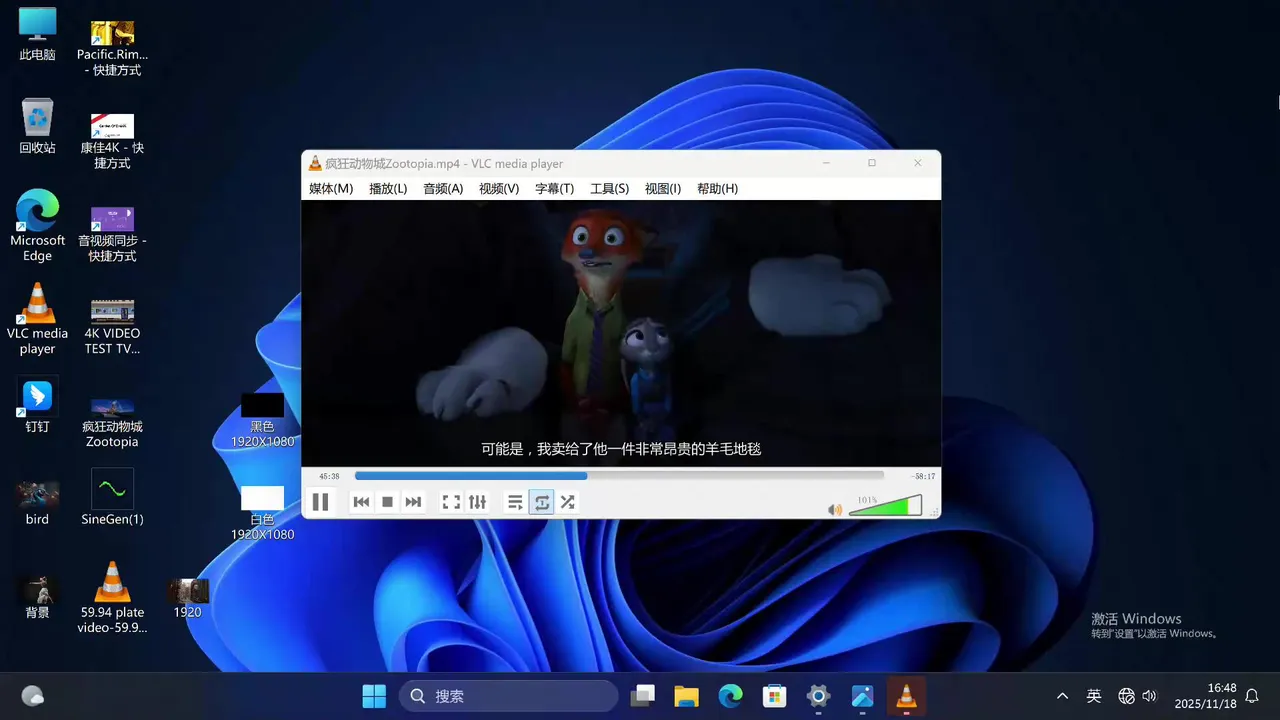The image size is (1280, 720).
Task: Open the Windows Start menu
Action: [x=374, y=696]
